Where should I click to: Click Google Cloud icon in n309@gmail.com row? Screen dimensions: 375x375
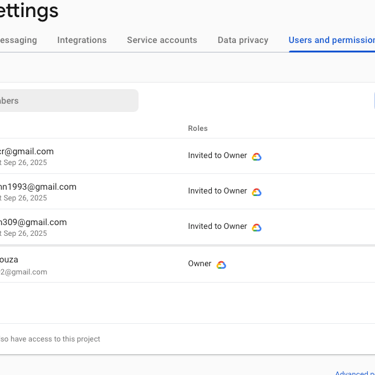(256, 227)
